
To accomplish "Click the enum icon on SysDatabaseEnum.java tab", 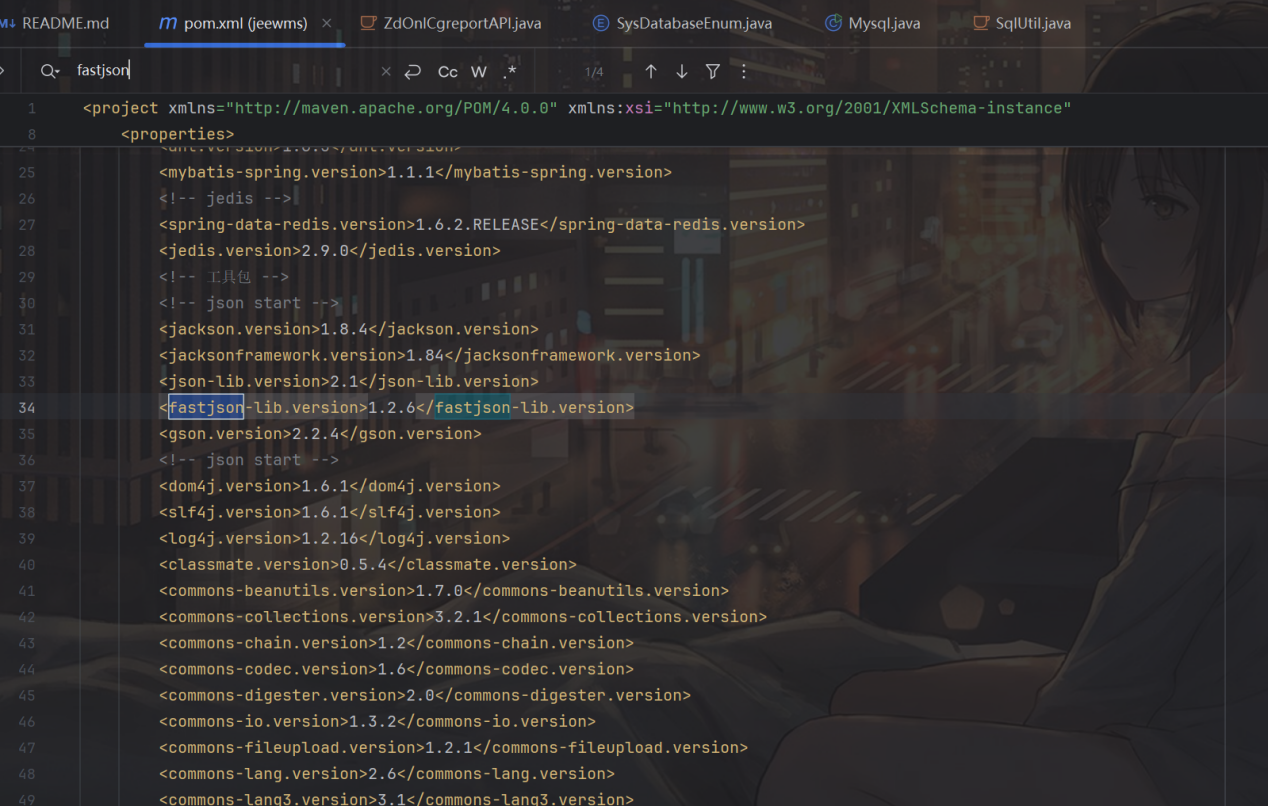I will tap(601, 23).
